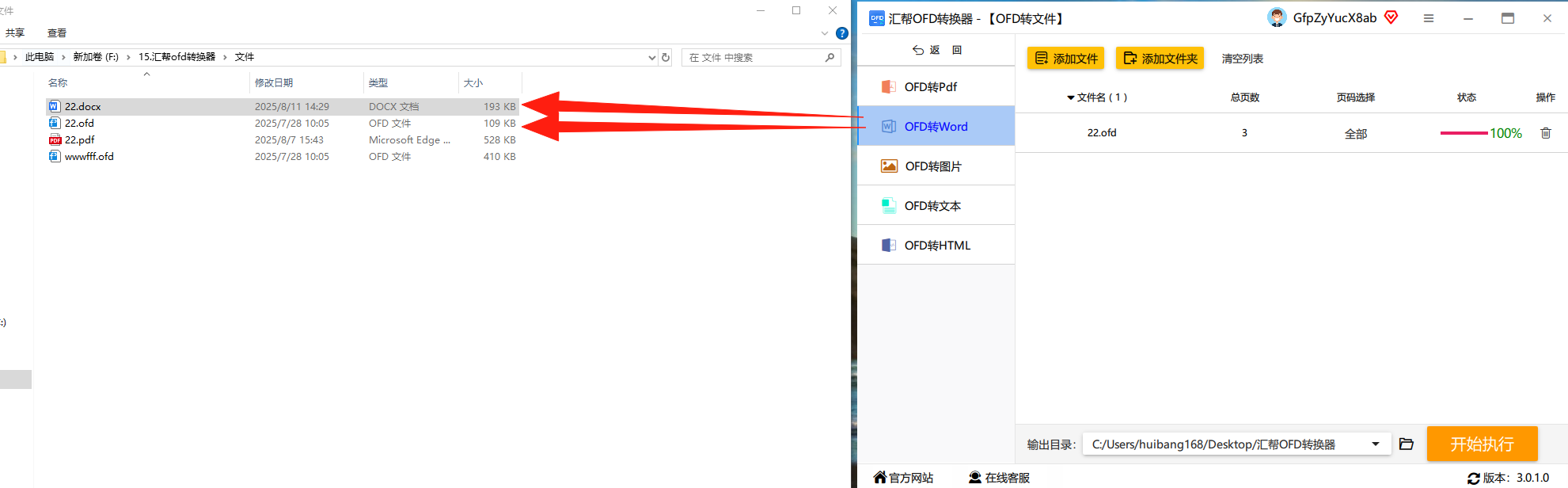
Task: Click the version refresh icon
Action: [1474, 478]
